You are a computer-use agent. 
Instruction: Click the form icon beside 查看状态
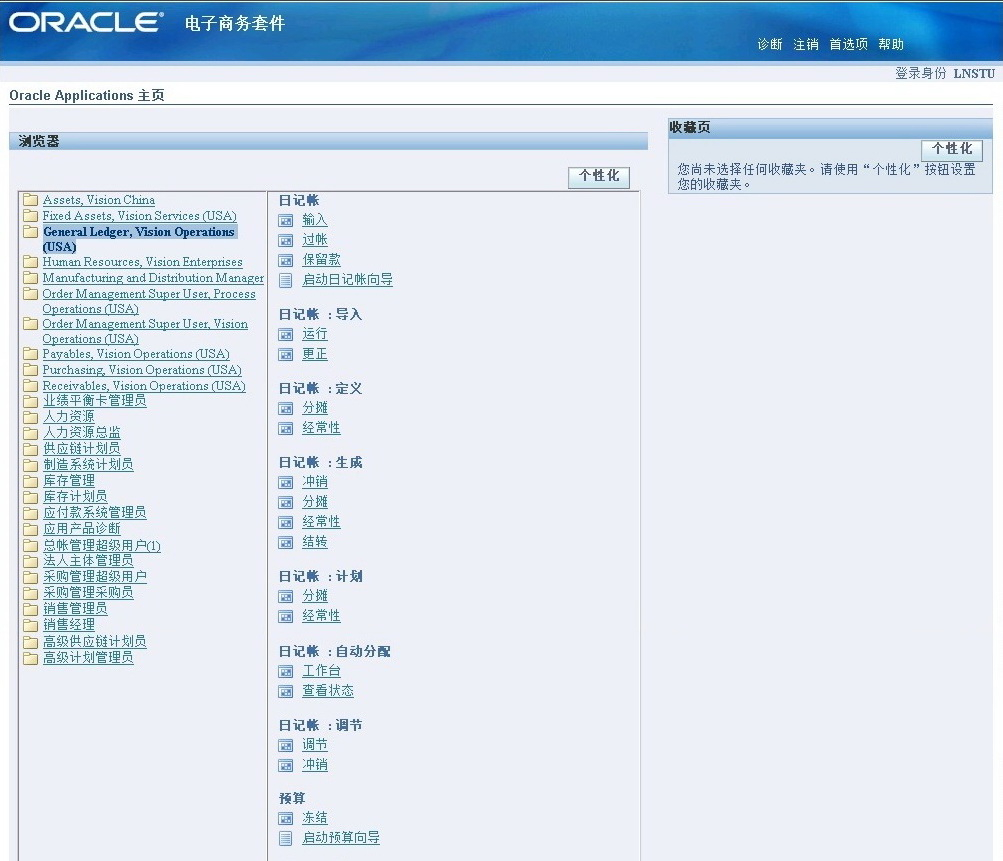click(x=285, y=691)
